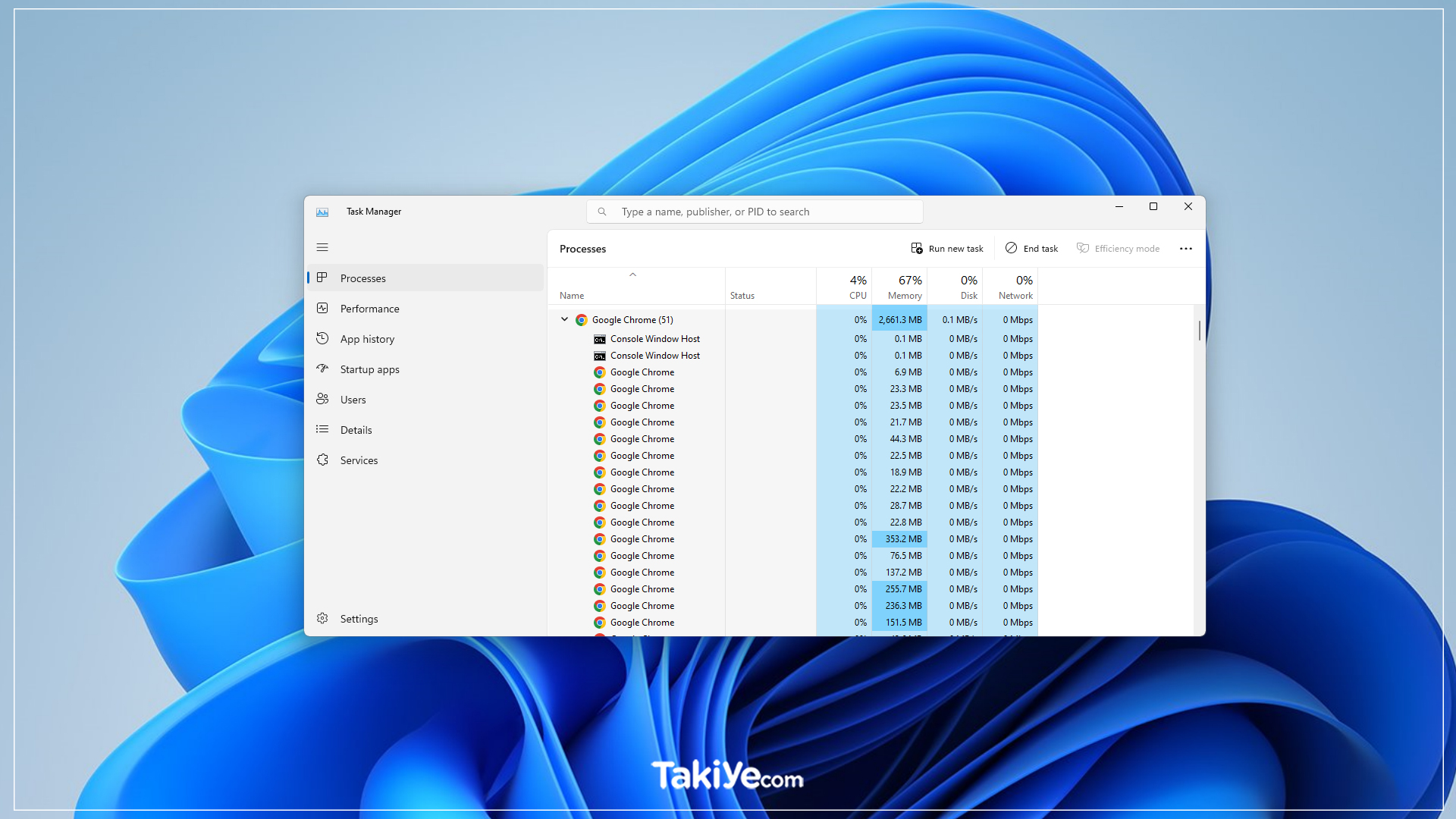Open the Services page

click(425, 460)
